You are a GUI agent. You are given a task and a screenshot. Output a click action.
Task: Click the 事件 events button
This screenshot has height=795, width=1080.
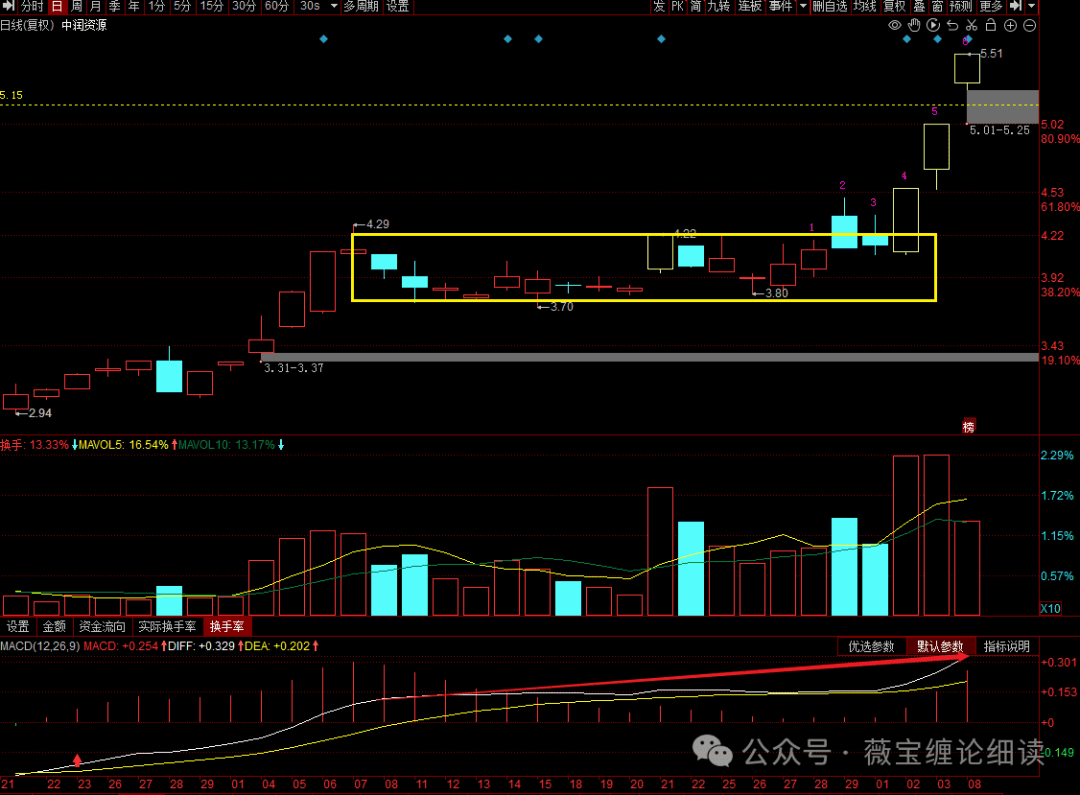[780, 6]
